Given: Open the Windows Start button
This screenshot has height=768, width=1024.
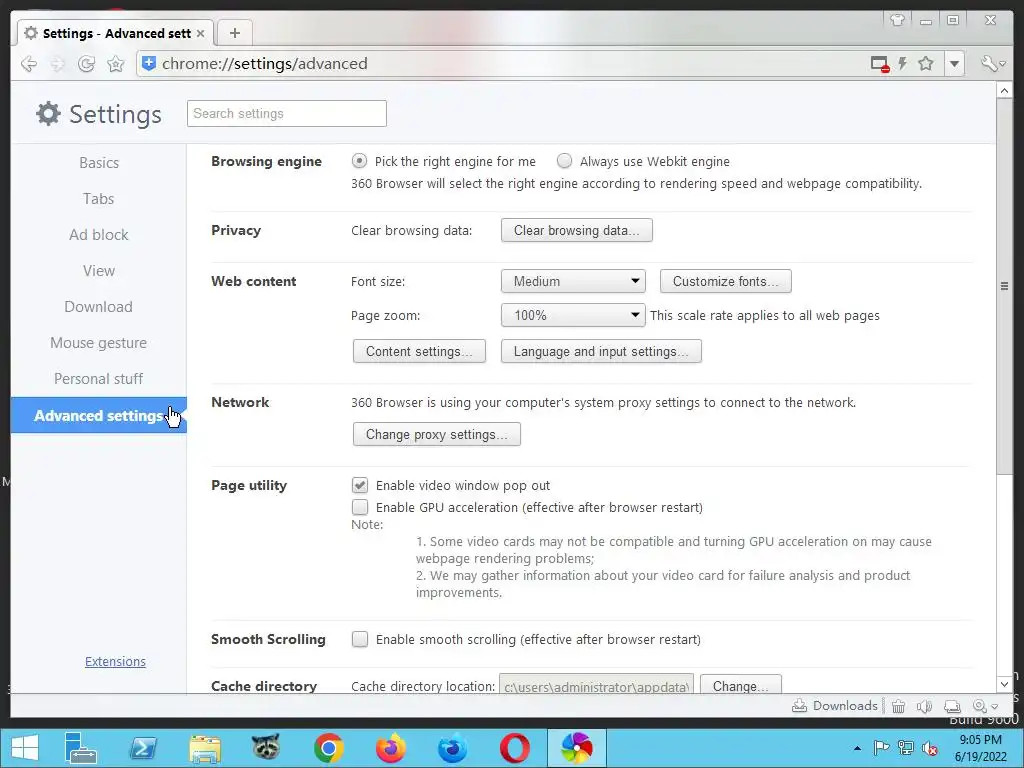Looking at the screenshot, I should pyautogui.click(x=25, y=748).
